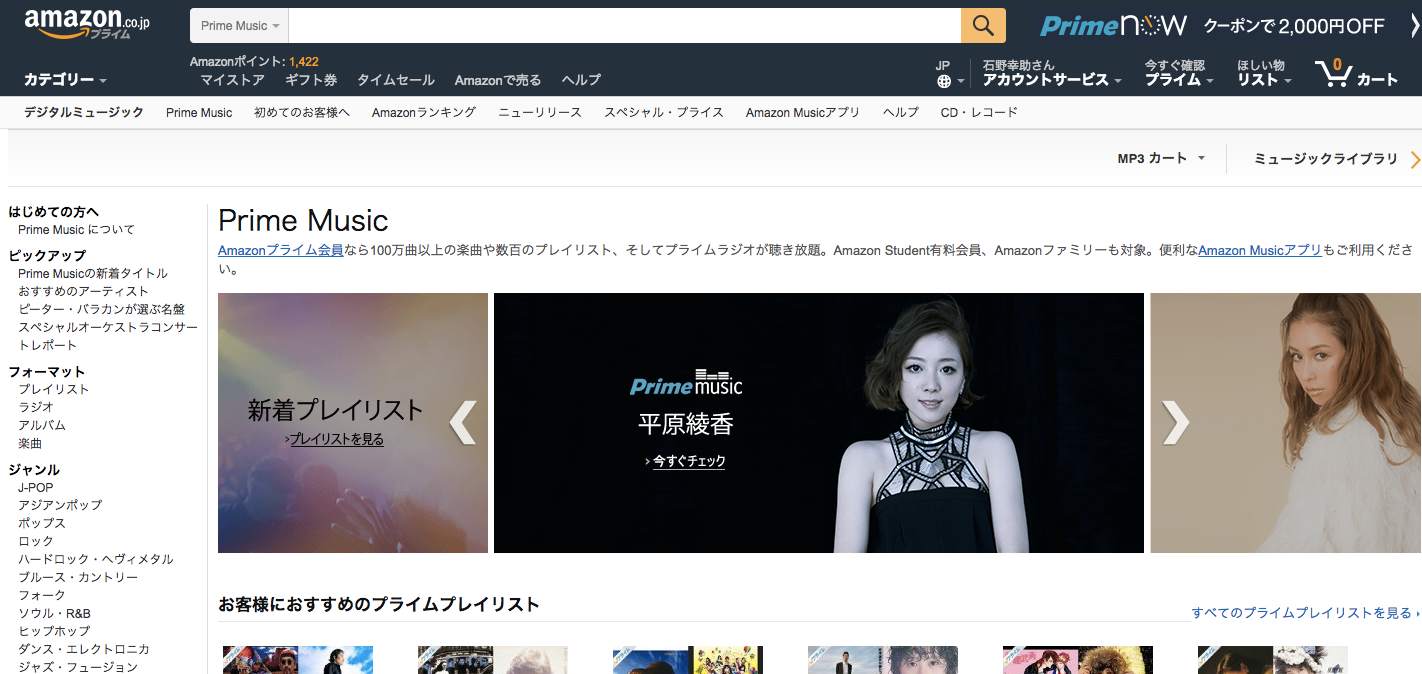Viewport: 1422px width, 674px height.
Task: Click the Prime Now coupon banner
Action: click(1212, 25)
